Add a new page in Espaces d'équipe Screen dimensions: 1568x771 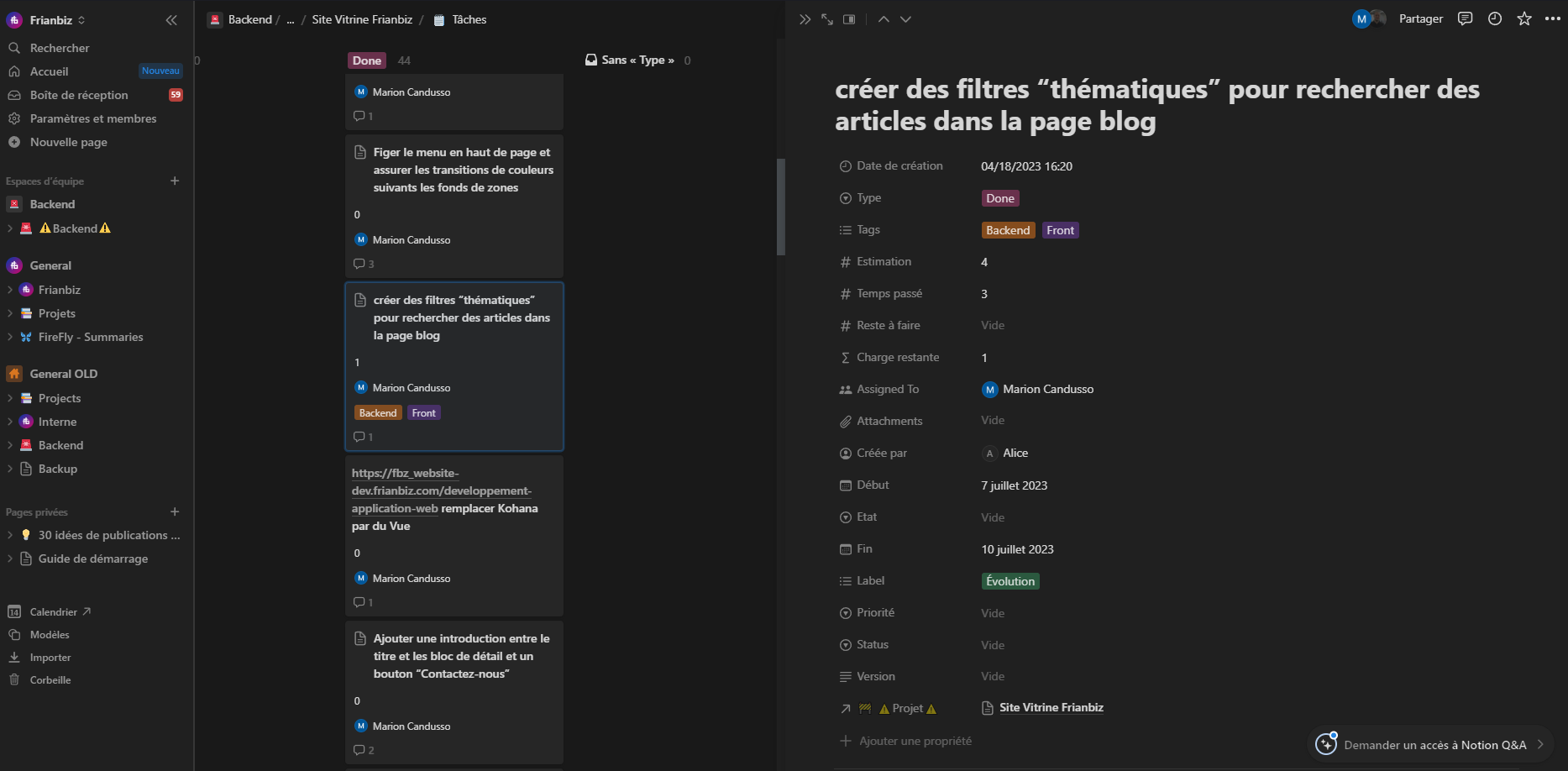(x=175, y=181)
